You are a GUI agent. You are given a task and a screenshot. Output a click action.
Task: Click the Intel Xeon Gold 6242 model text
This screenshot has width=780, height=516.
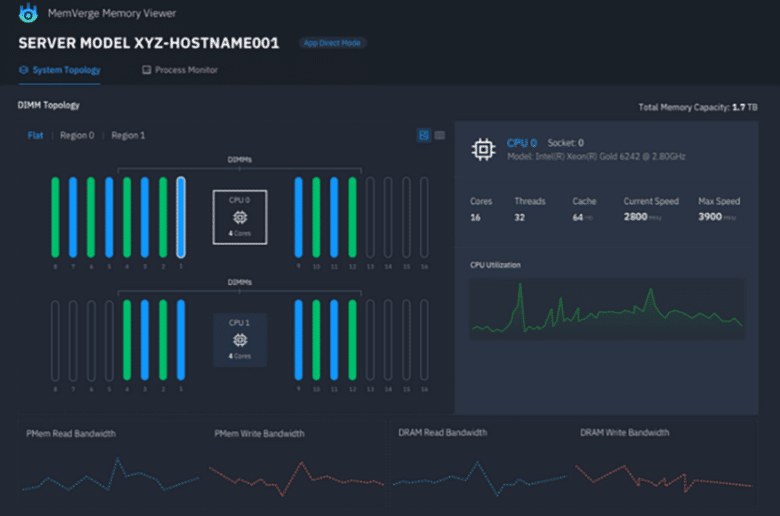(596, 157)
